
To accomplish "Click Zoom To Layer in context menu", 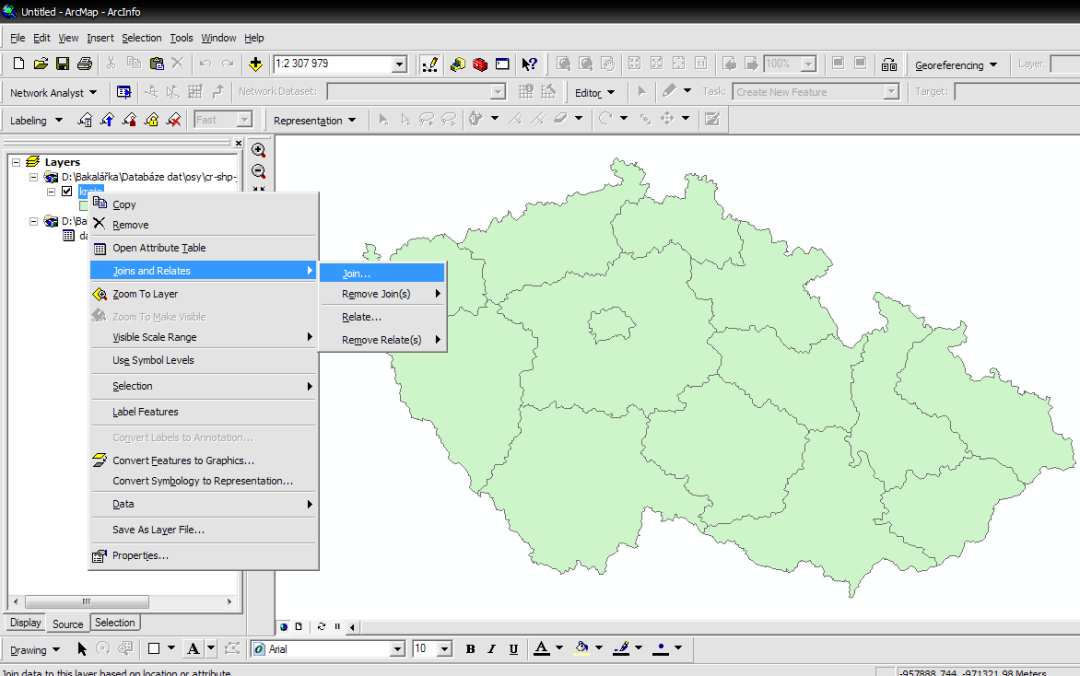I will coord(204,294).
